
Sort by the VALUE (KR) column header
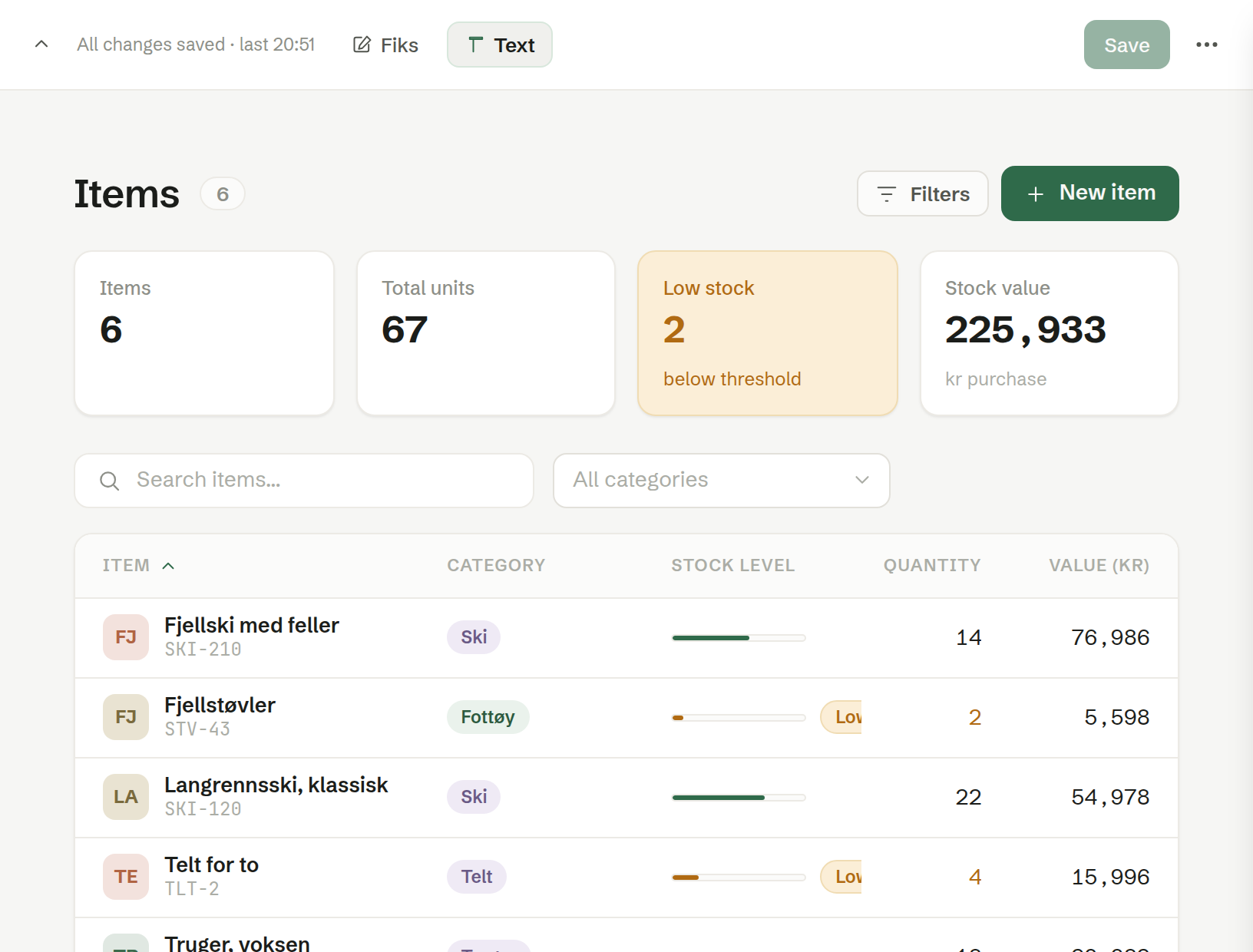coord(1099,566)
